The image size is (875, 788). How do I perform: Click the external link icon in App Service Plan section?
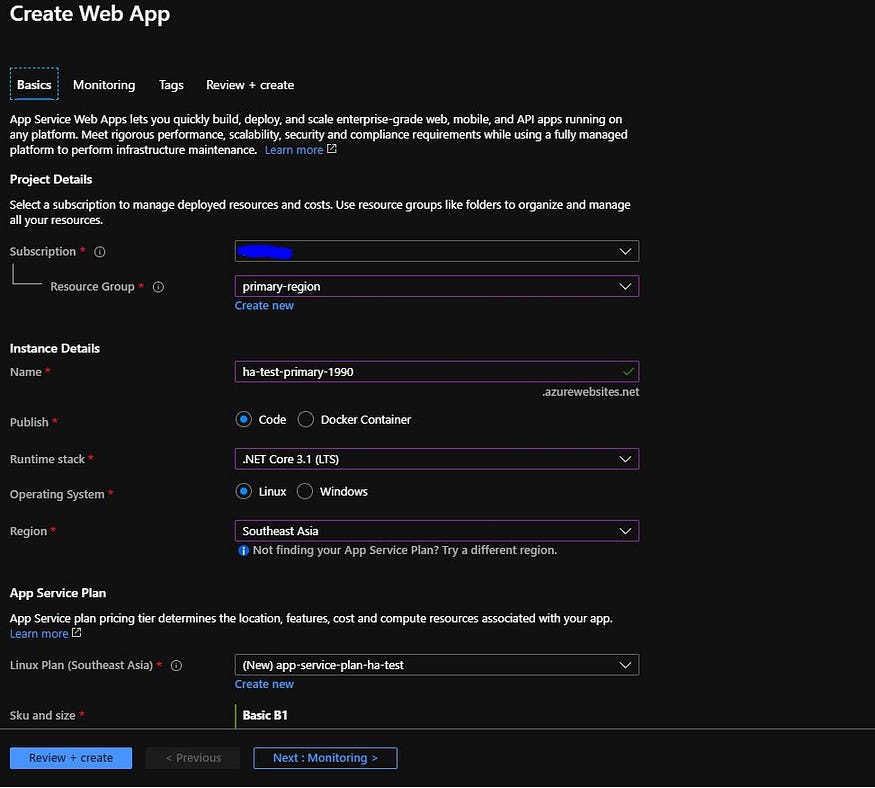(76, 633)
